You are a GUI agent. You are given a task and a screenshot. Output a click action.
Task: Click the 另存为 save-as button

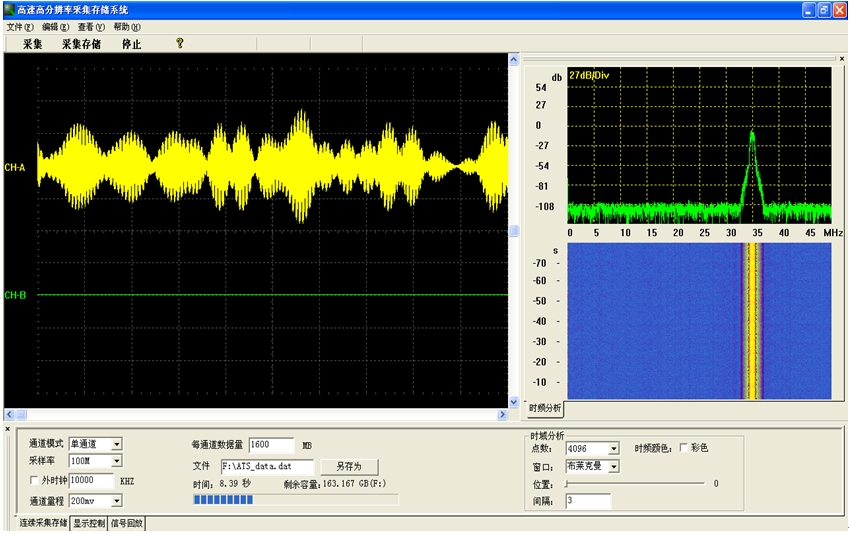349,466
